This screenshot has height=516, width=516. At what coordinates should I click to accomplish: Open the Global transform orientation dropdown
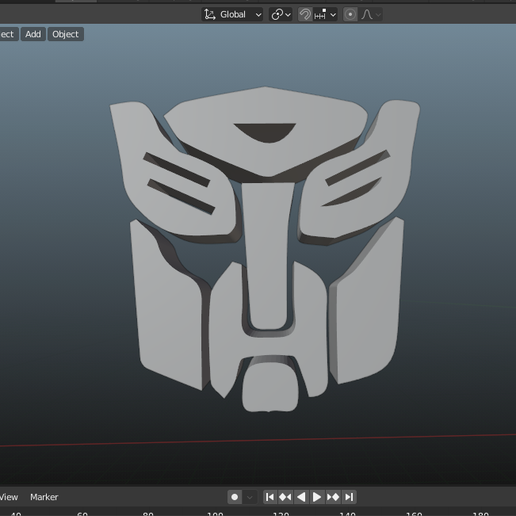pos(232,14)
